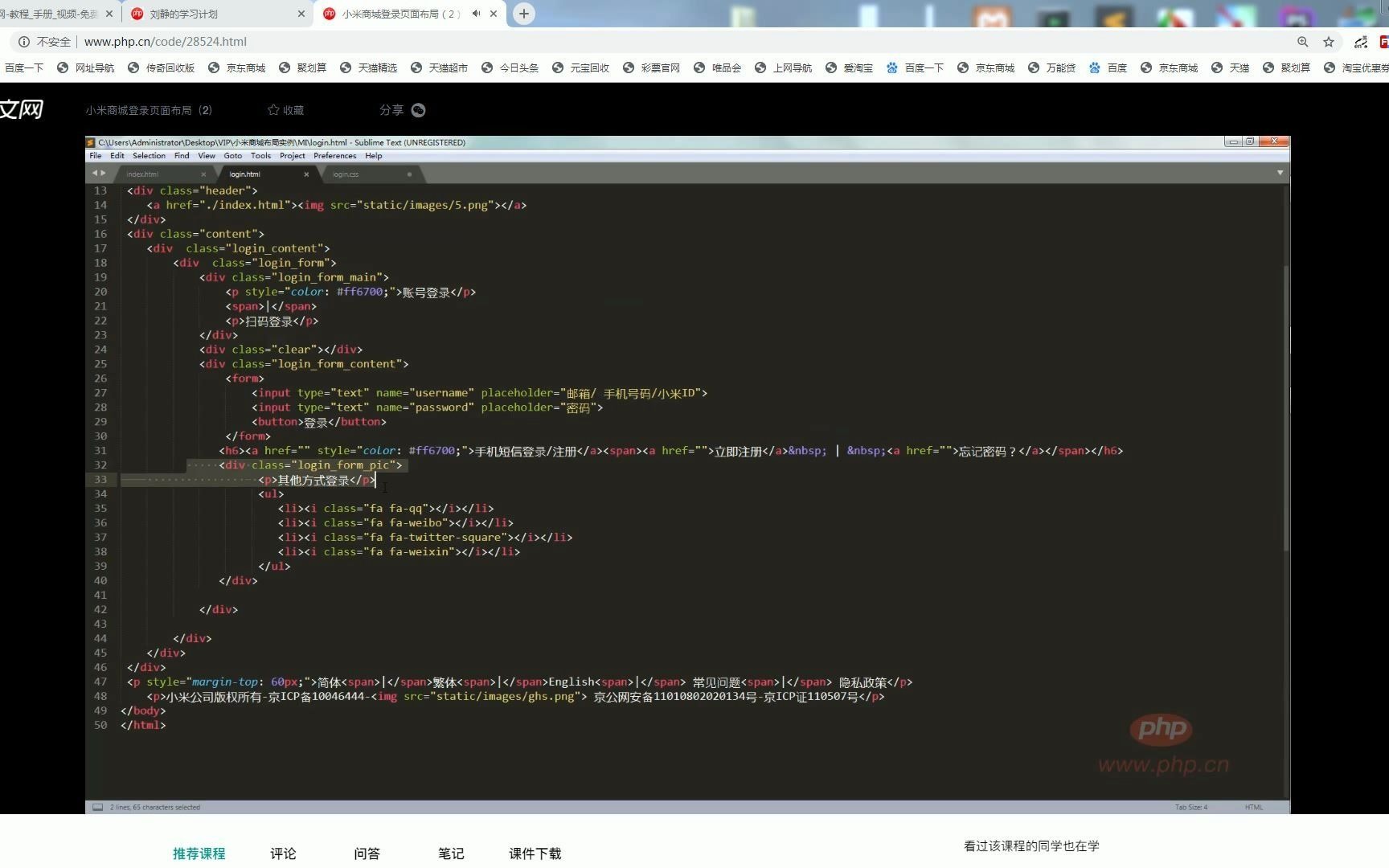The image size is (1389, 868).
Task: Click the fa-twitter-square text on line 37
Action: tap(447, 537)
